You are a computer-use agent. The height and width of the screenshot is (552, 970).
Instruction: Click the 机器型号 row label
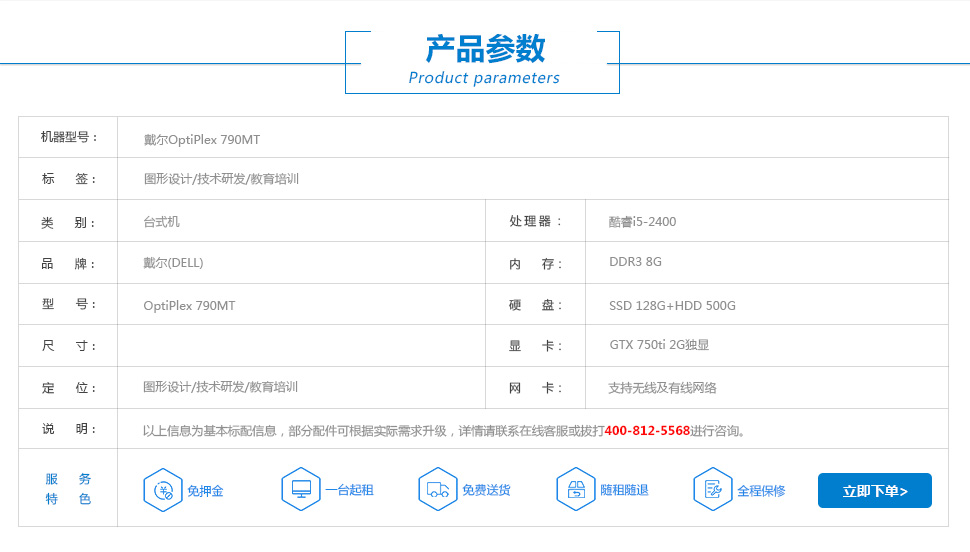(x=69, y=137)
